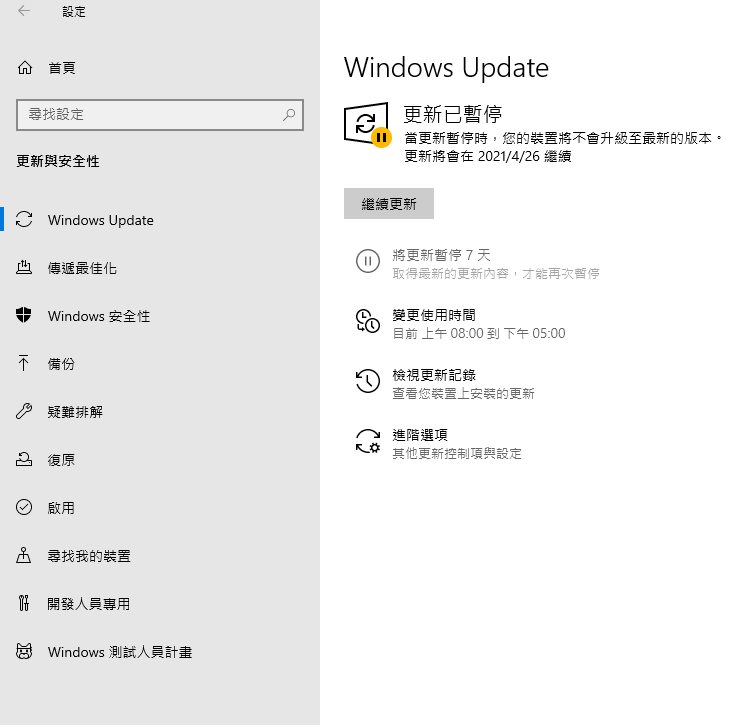Open 傳遞最佳化 settings page
This screenshot has height=725, width=751.
(160, 268)
